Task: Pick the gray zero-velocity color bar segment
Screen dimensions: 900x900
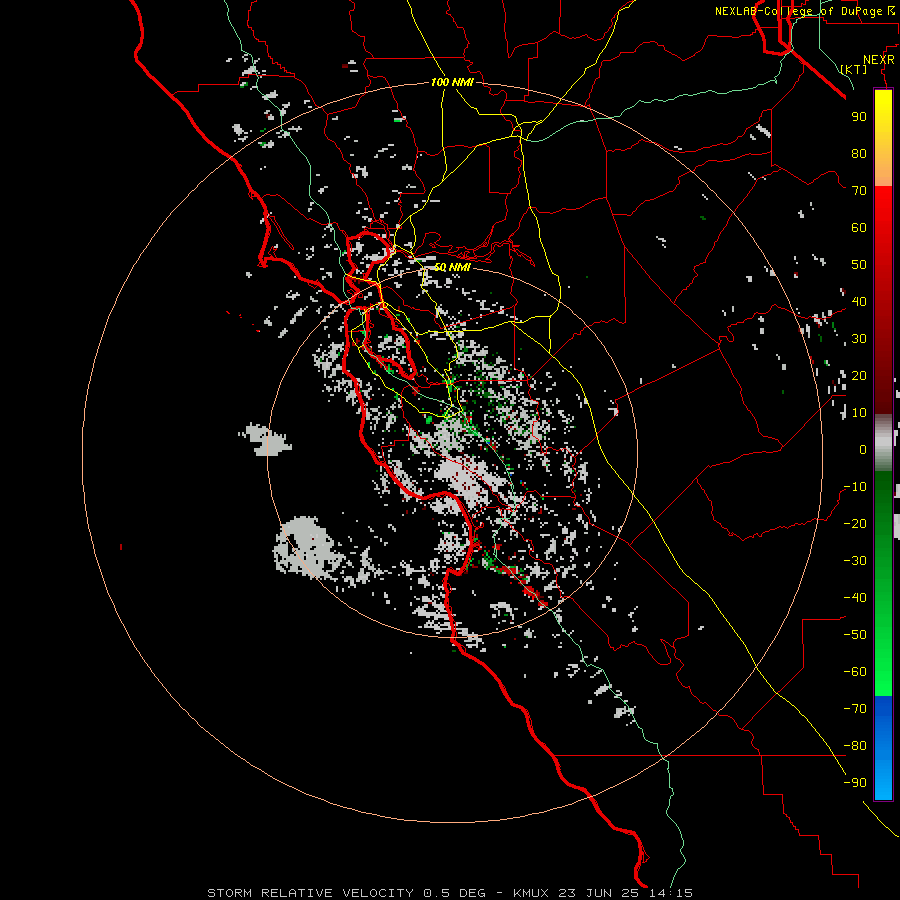Action: click(x=883, y=443)
